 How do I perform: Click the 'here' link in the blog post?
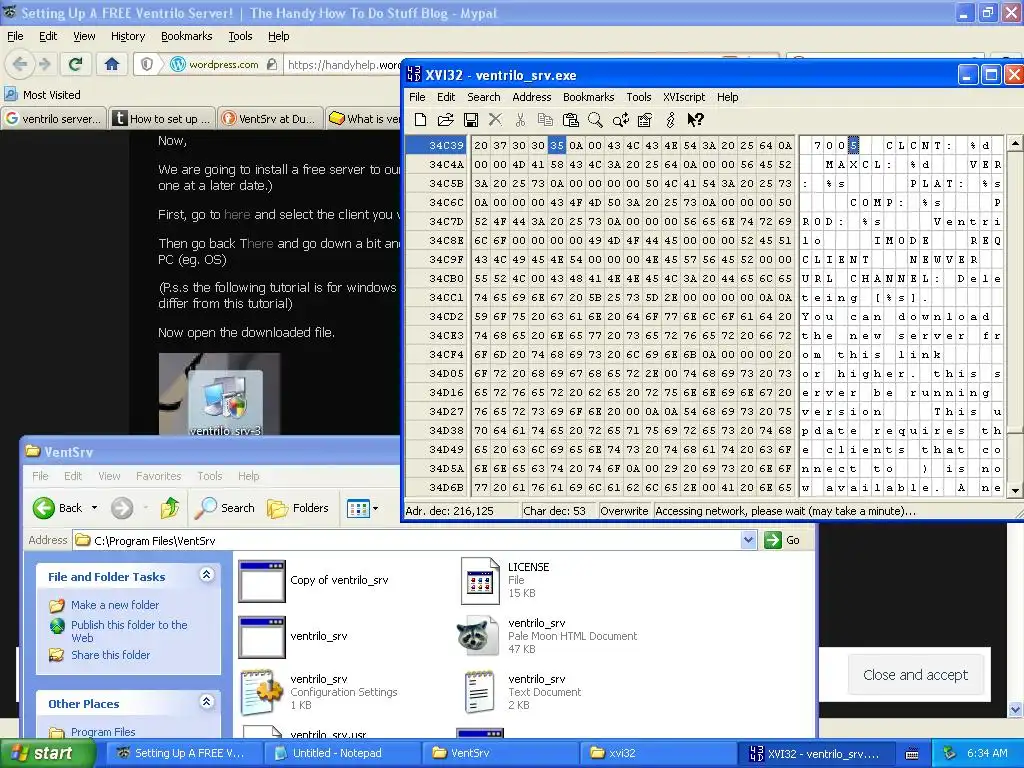click(x=236, y=214)
